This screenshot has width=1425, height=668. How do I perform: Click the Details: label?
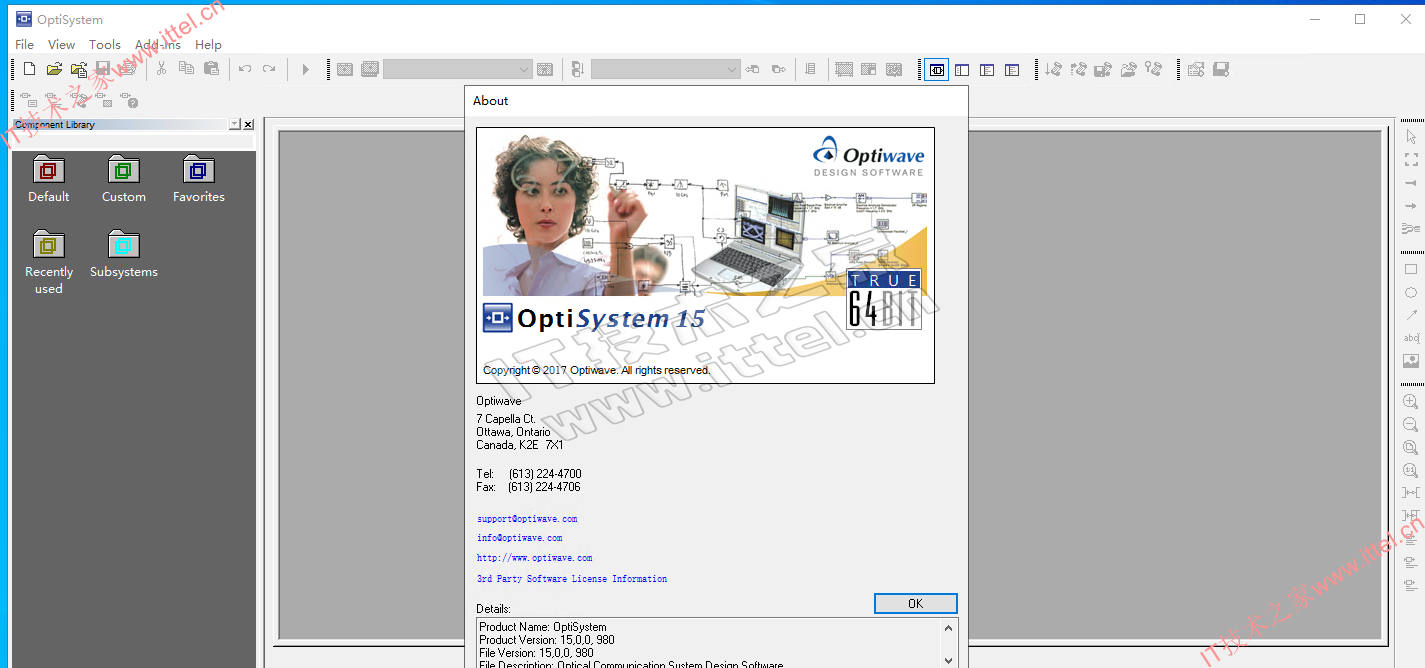tap(494, 609)
